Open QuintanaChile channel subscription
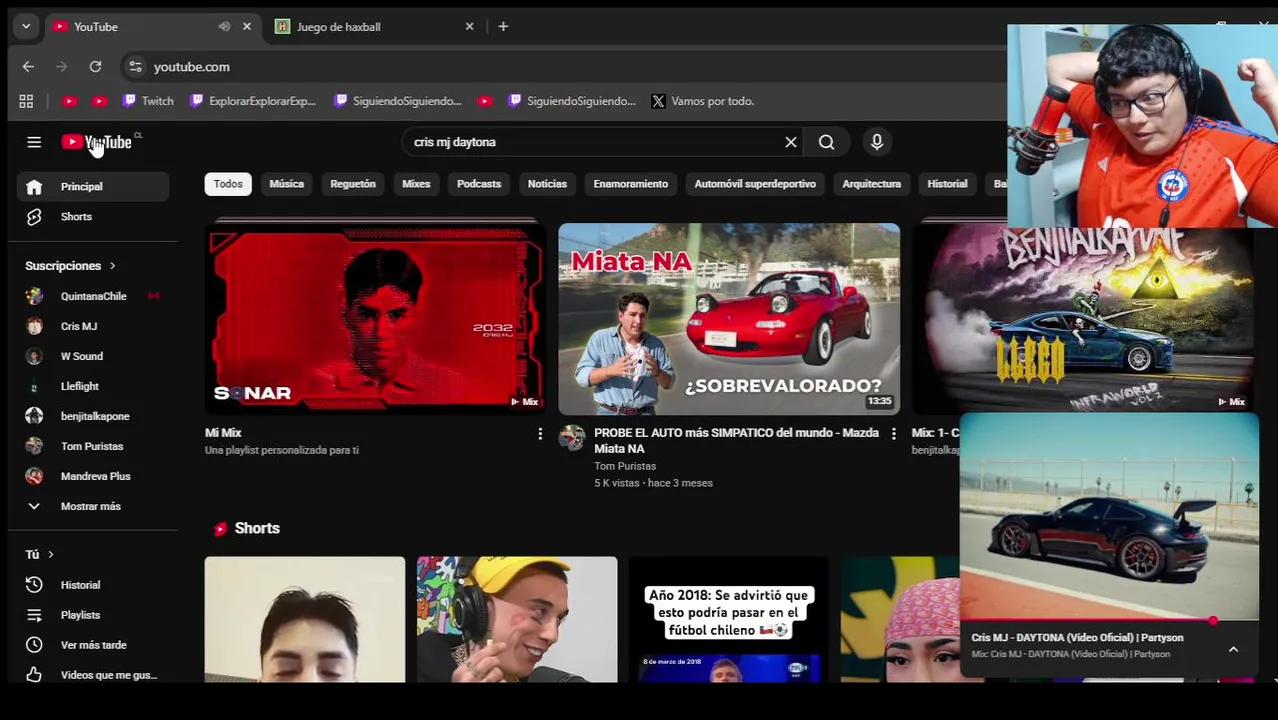1278x720 pixels. pyautogui.click(x=93, y=296)
